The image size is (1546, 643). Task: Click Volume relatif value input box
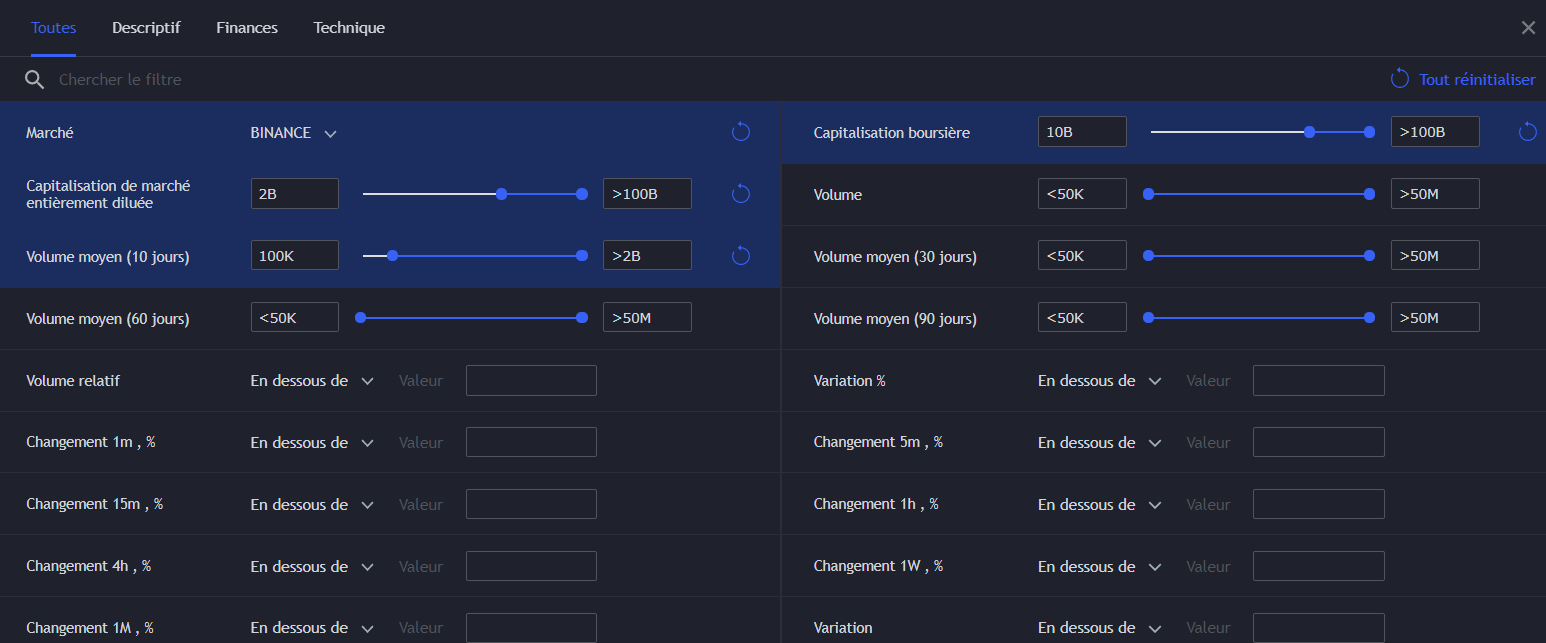(x=531, y=381)
